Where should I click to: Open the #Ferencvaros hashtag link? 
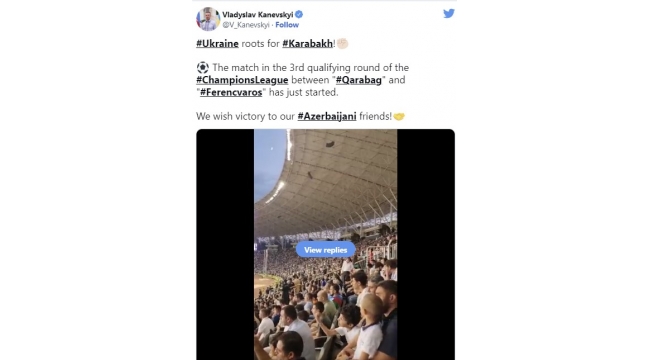(231, 92)
